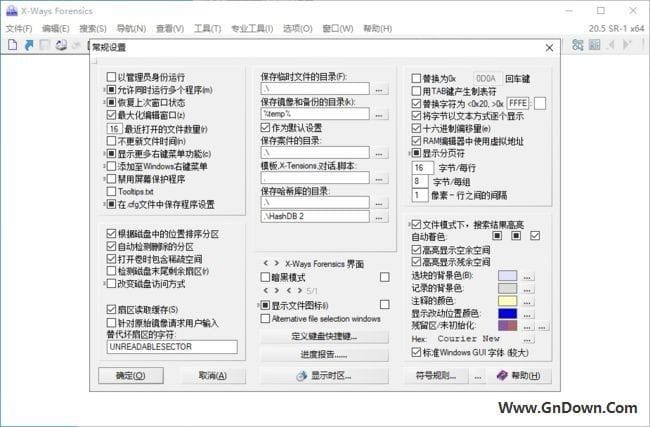Viewport: 650px width, 427px height.
Task: Check Alternative file selection windows
Action: click(265, 318)
